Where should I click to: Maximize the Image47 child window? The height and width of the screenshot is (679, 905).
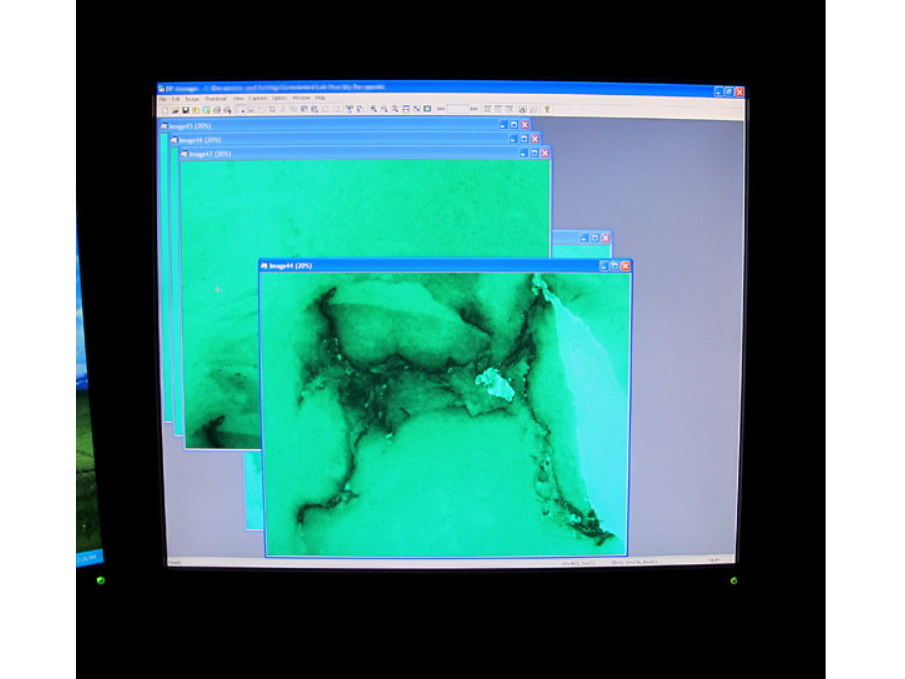point(534,153)
